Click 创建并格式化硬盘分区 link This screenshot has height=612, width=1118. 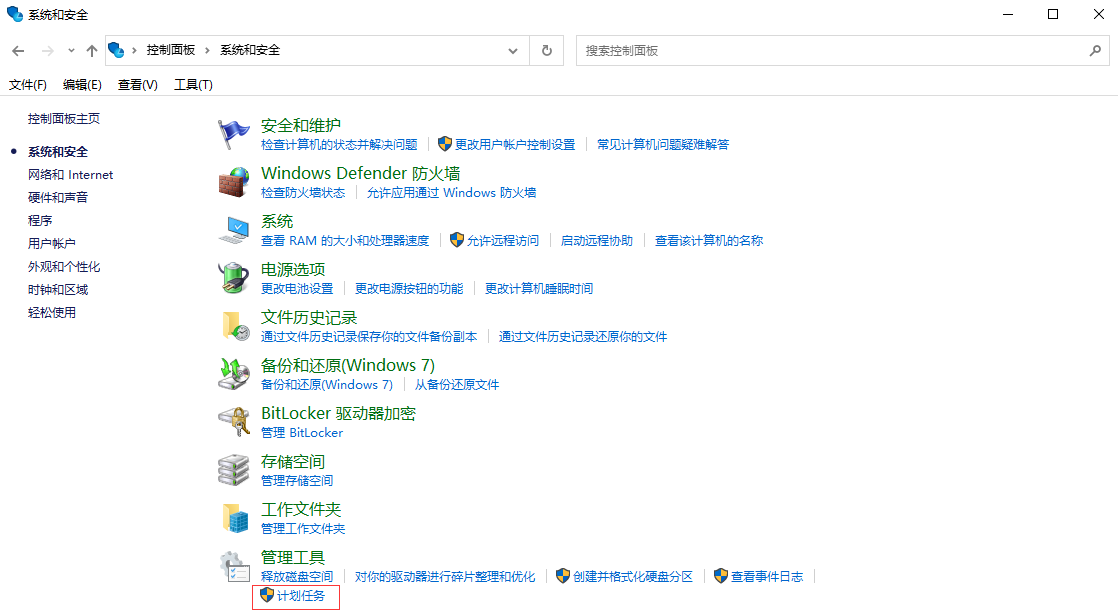click(x=633, y=576)
